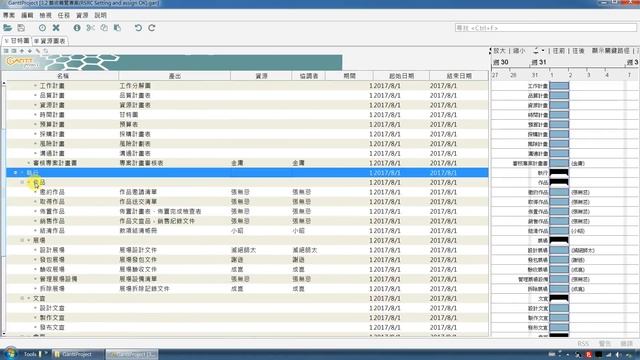
Task: Open the Windows Start button
Action: 10,353
